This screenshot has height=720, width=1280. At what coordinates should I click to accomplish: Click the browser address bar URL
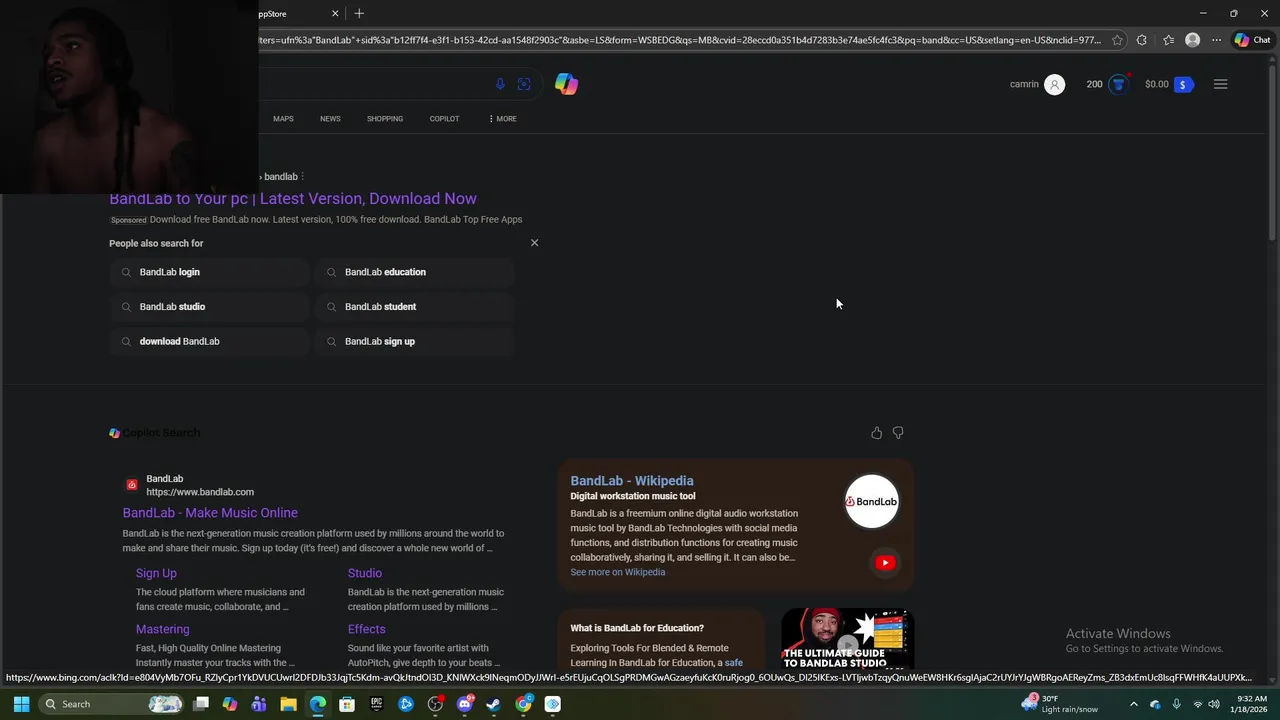pyautogui.click(x=680, y=40)
